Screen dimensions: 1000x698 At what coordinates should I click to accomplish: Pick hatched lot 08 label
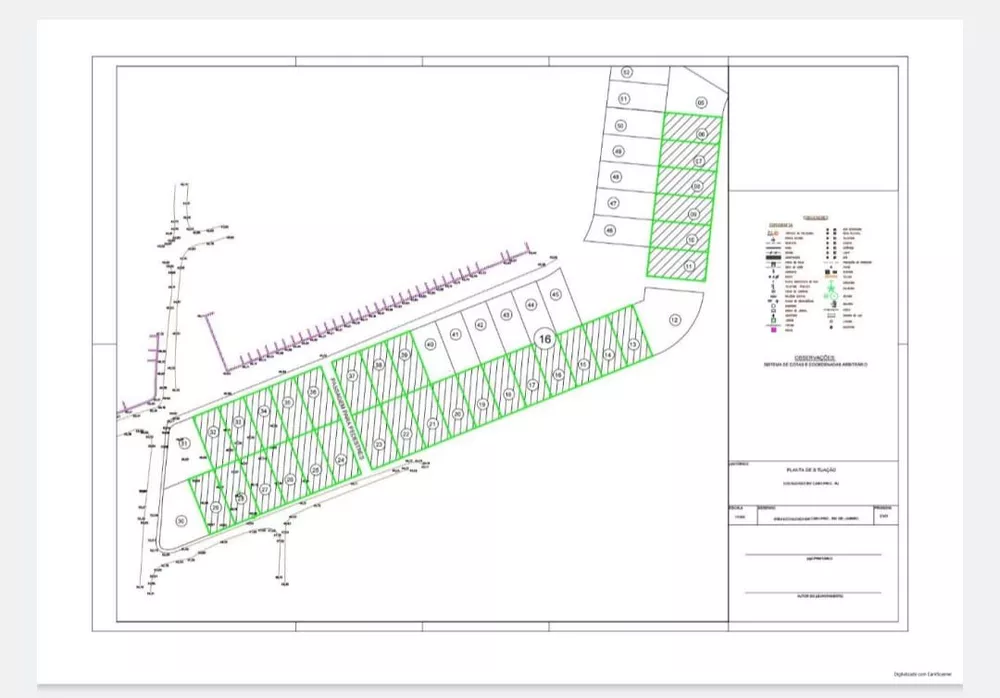697,186
